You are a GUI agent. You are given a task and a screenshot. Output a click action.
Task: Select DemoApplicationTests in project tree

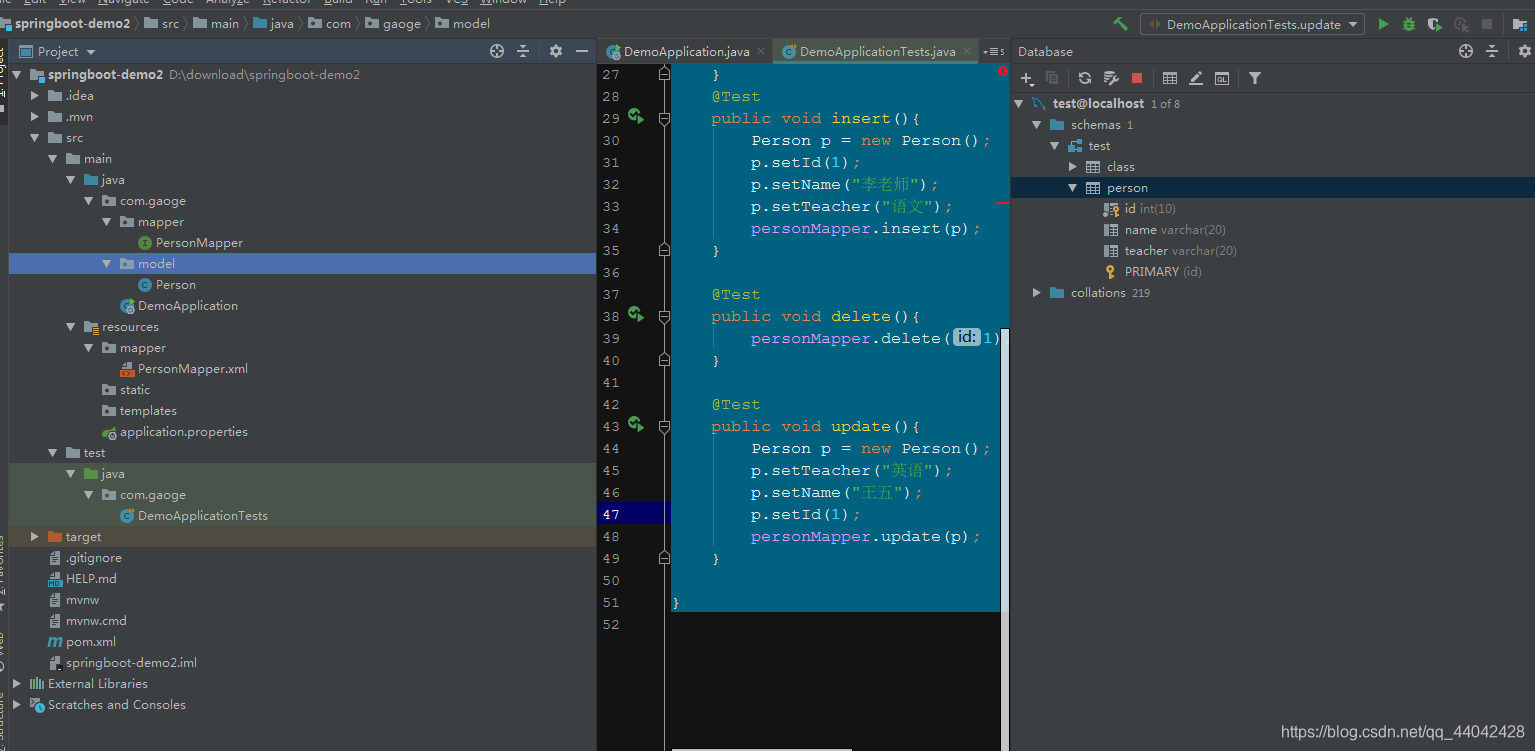[x=203, y=516]
